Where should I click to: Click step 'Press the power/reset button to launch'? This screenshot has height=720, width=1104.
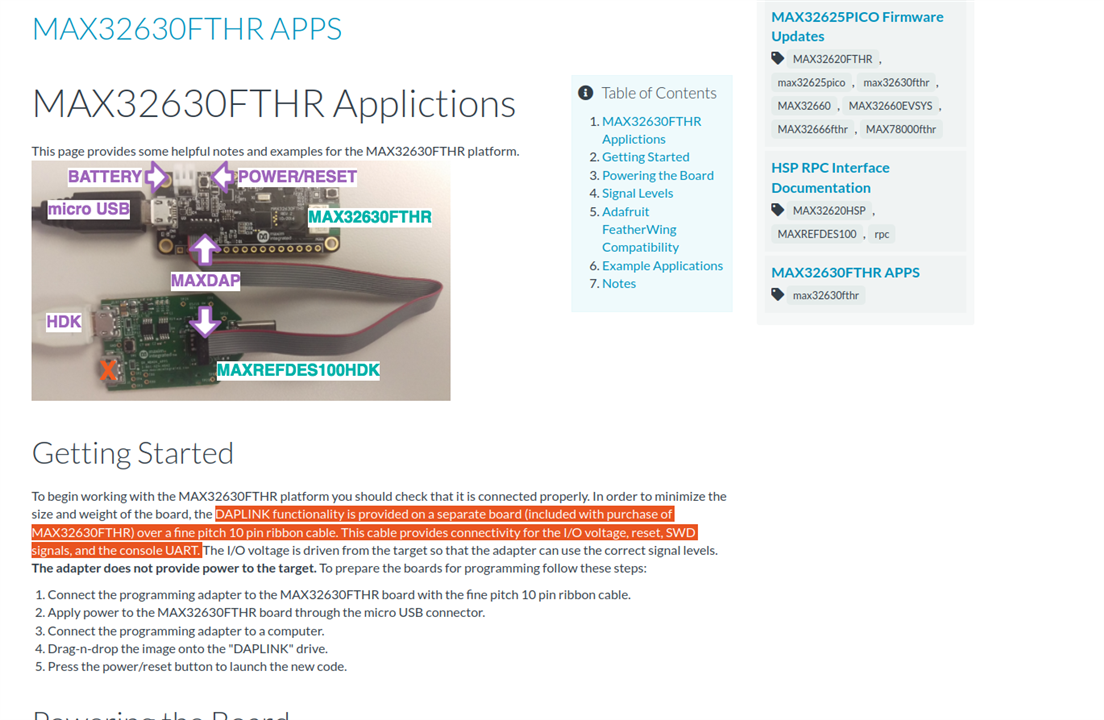(197, 666)
